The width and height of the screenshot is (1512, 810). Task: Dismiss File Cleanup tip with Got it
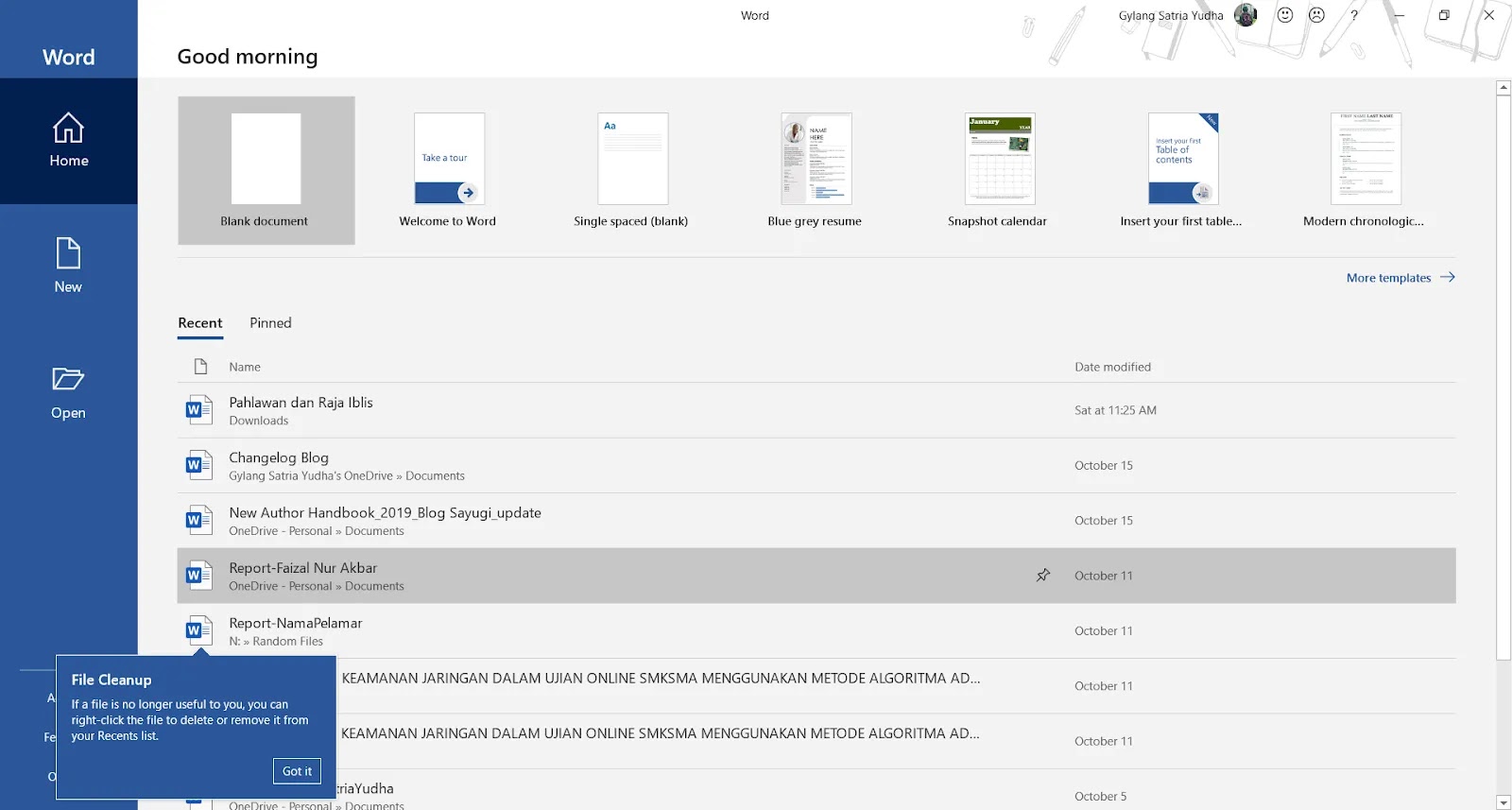coord(297,771)
